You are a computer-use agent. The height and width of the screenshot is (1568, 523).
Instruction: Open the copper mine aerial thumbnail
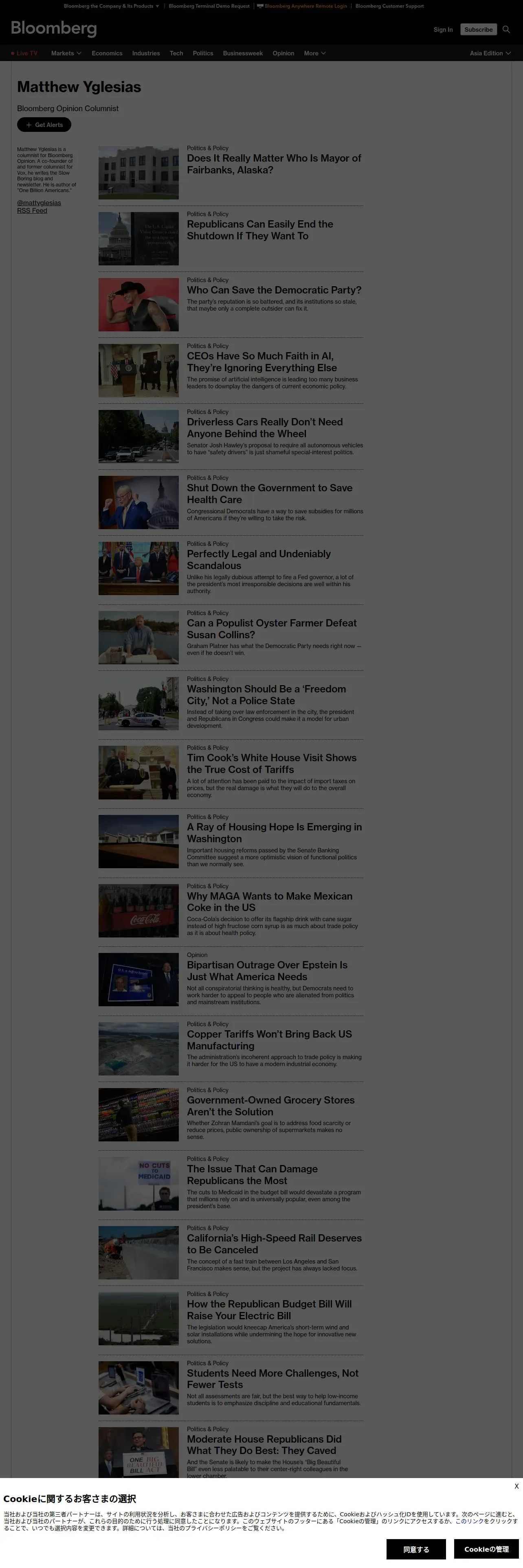click(x=139, y=1048)
